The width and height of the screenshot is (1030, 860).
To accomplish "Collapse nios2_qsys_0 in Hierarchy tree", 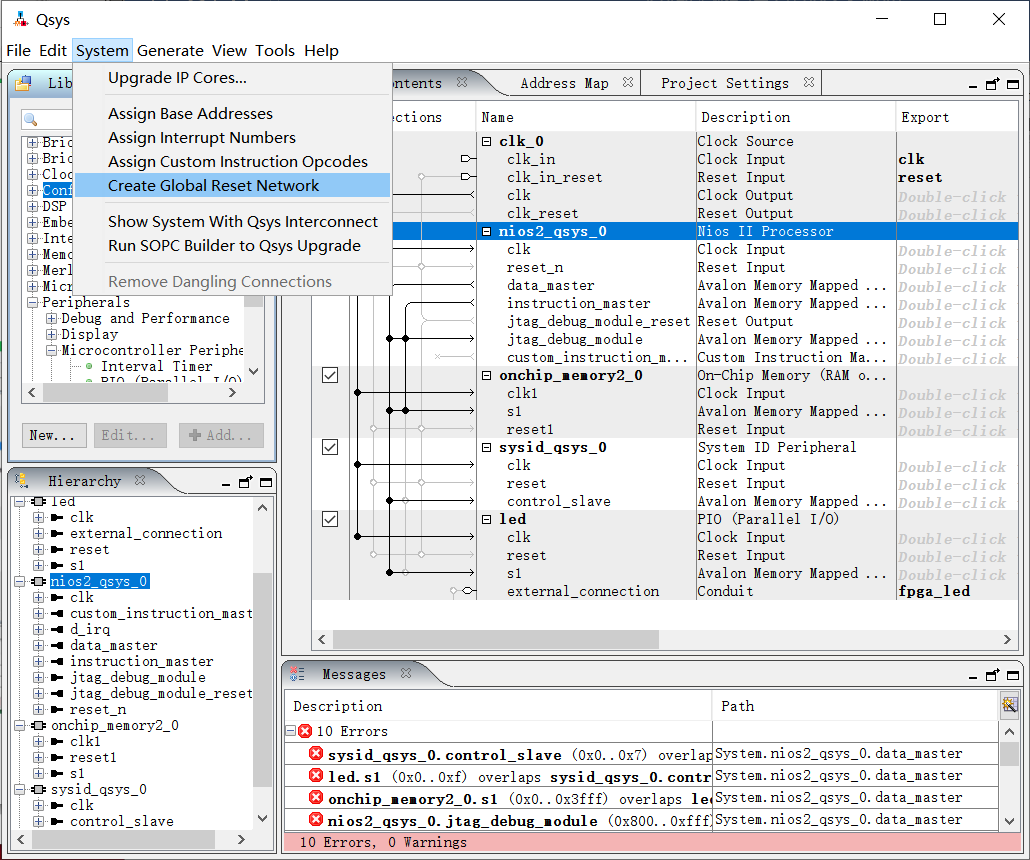I will (19, 581).
